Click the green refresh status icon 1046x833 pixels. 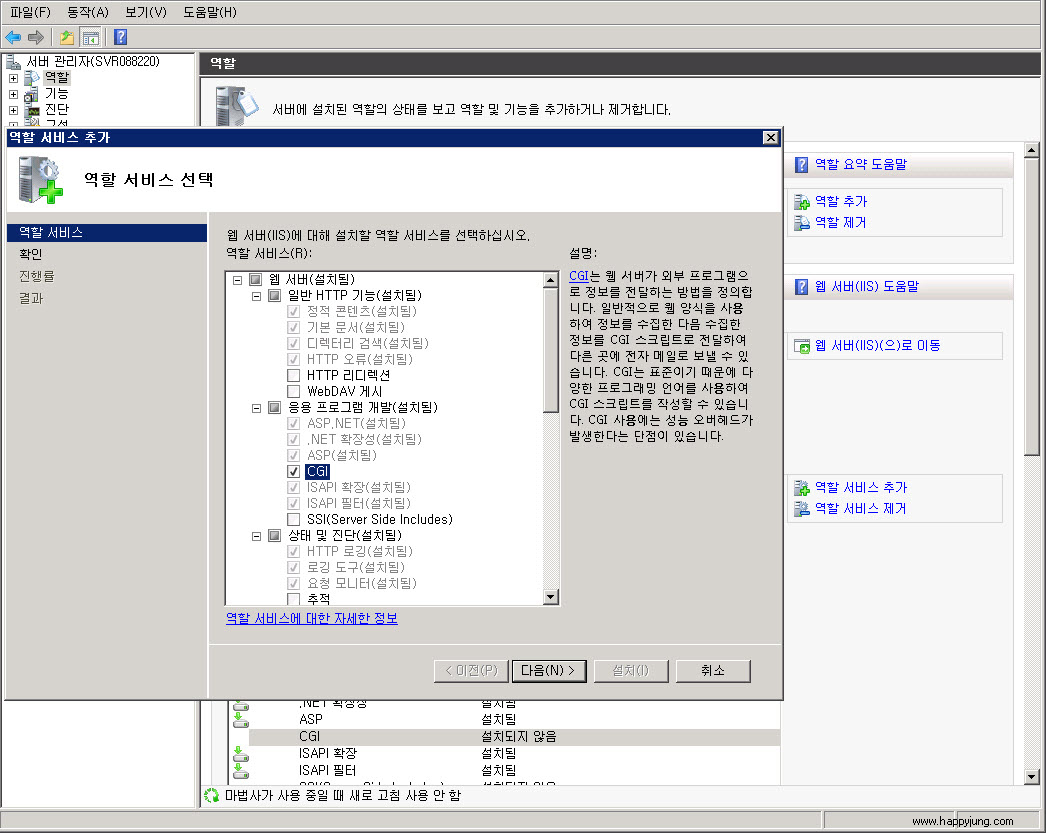click(x=211, y=796)
